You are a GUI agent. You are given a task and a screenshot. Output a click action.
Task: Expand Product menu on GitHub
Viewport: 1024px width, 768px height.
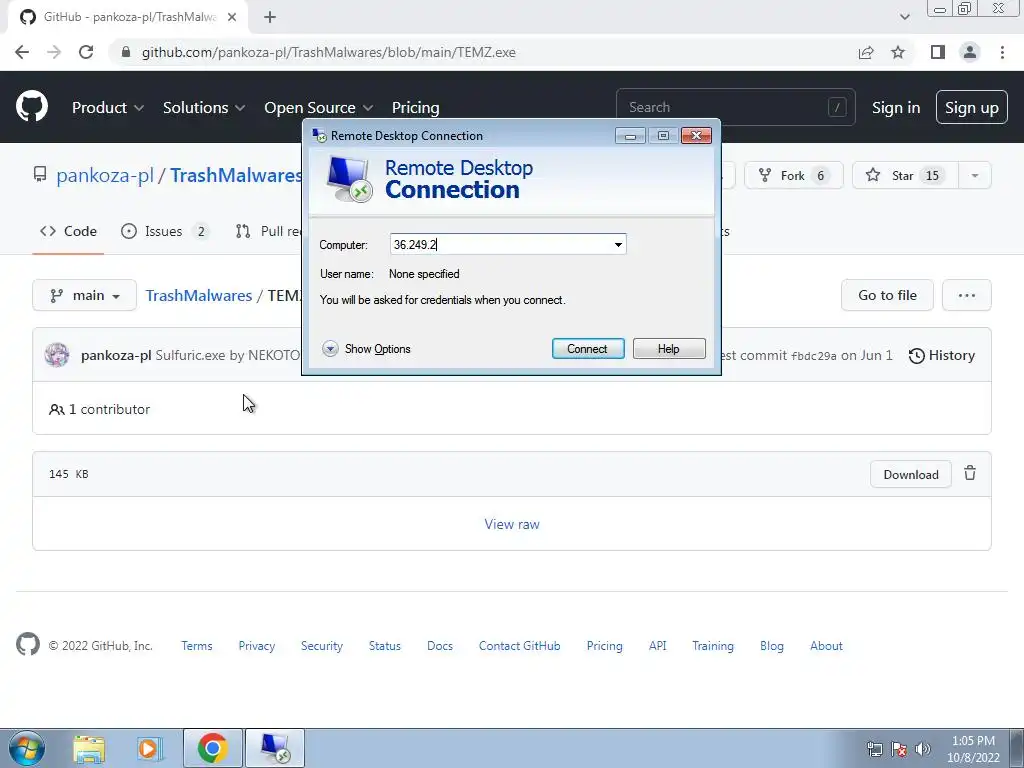[108, 107]
